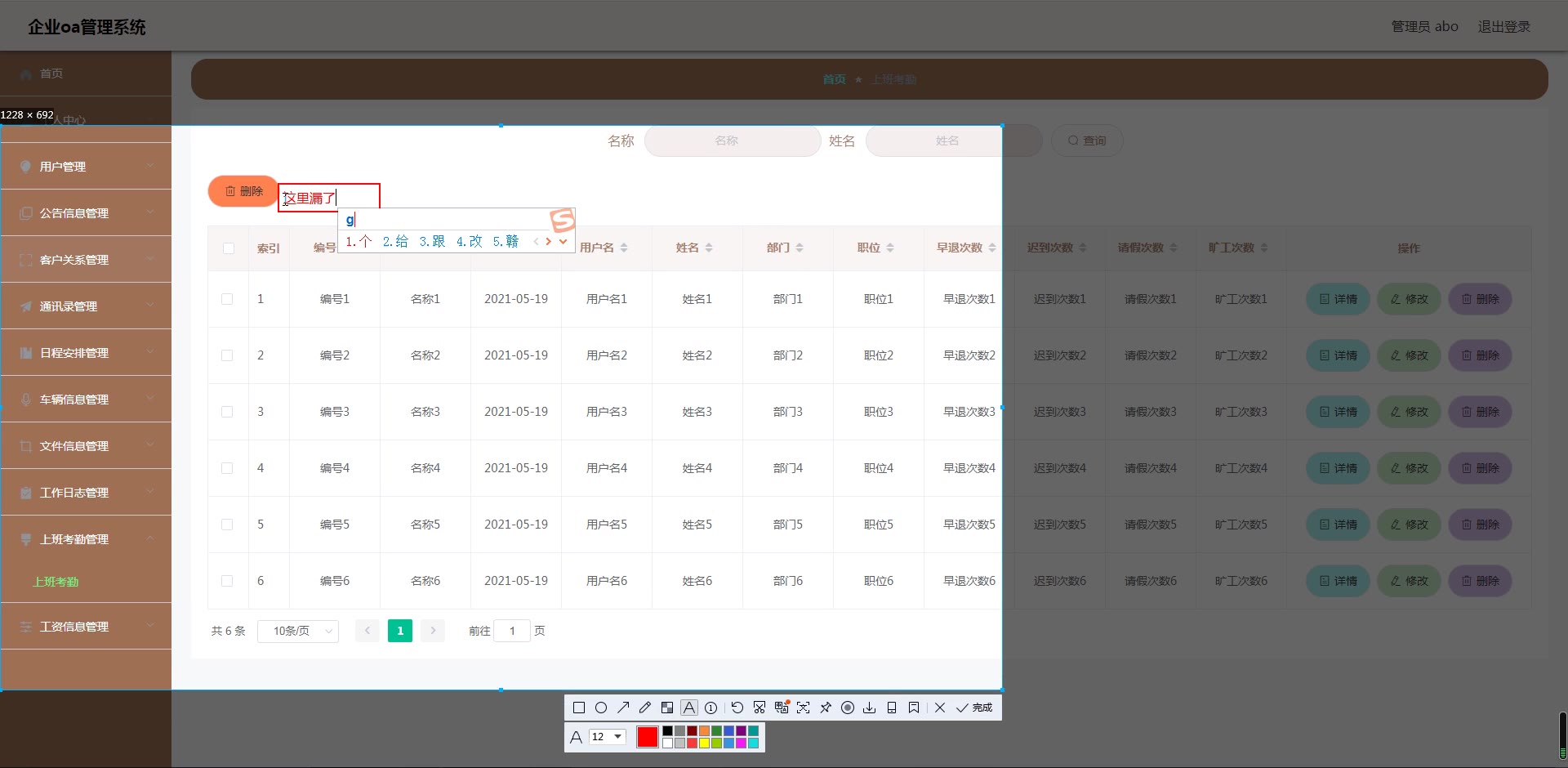The width and height of the screenshot is (1568, 768).
Task: Expand the 公告信息管理 sidebar menu
Action: tap(86, 213)
